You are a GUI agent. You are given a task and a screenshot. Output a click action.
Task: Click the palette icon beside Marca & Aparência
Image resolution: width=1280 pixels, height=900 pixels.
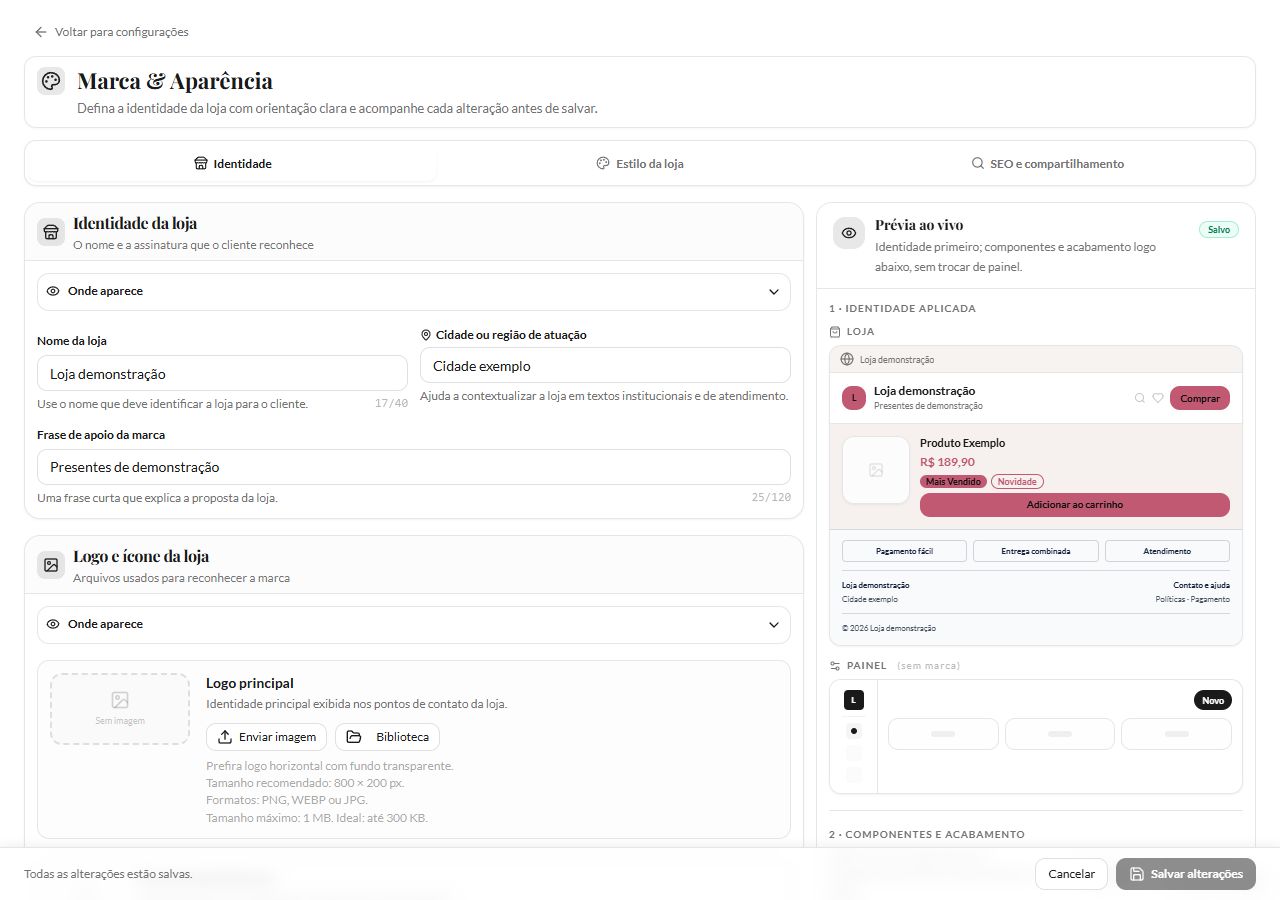click(51, 81)
